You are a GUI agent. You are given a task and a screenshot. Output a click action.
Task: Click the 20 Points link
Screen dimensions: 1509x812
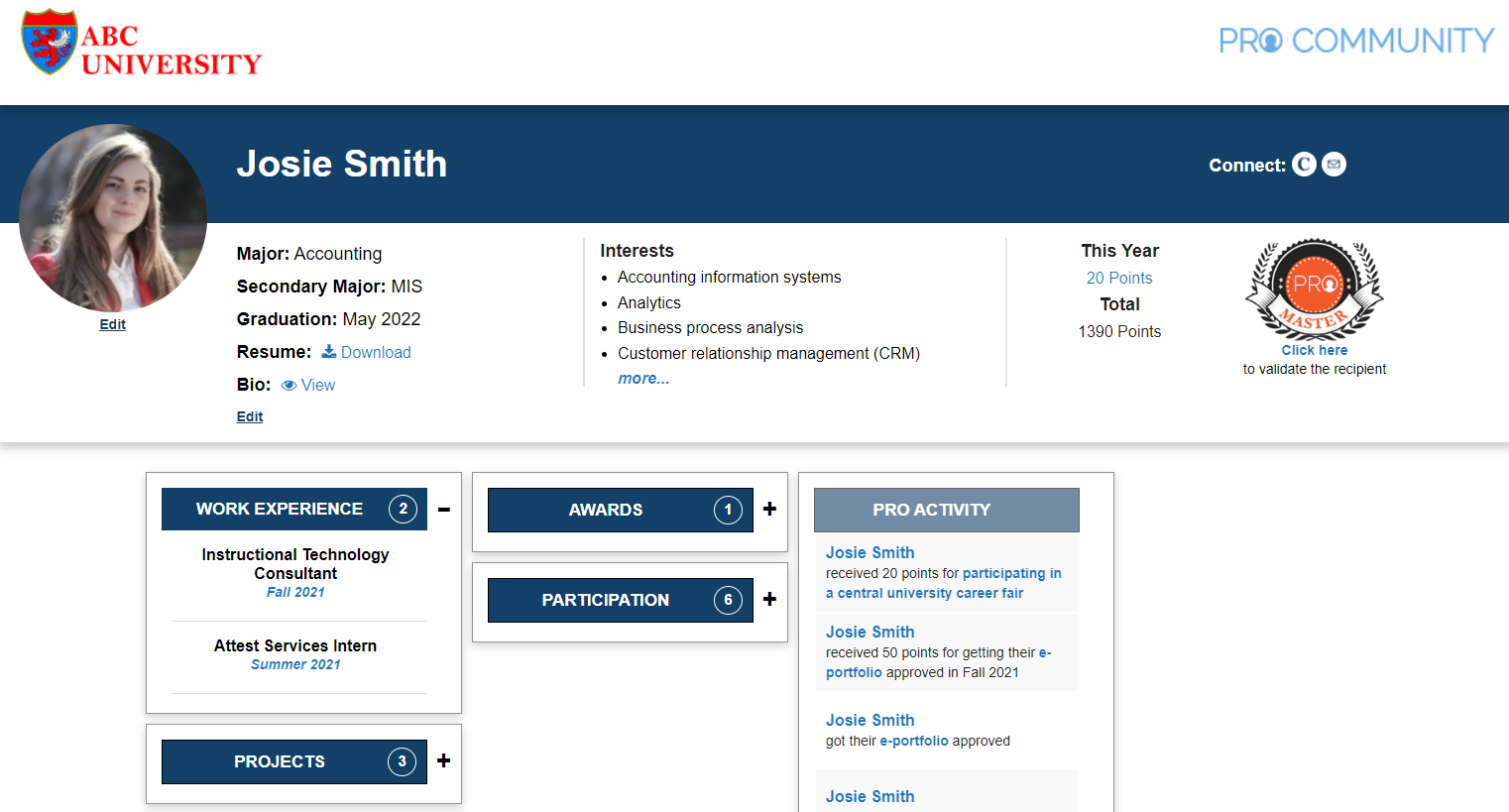click(x=1119, y=279)
